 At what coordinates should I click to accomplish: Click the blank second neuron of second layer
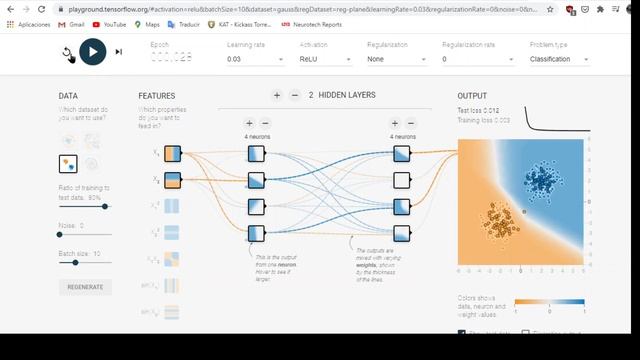pyautogui.click(x=402, y=180)
